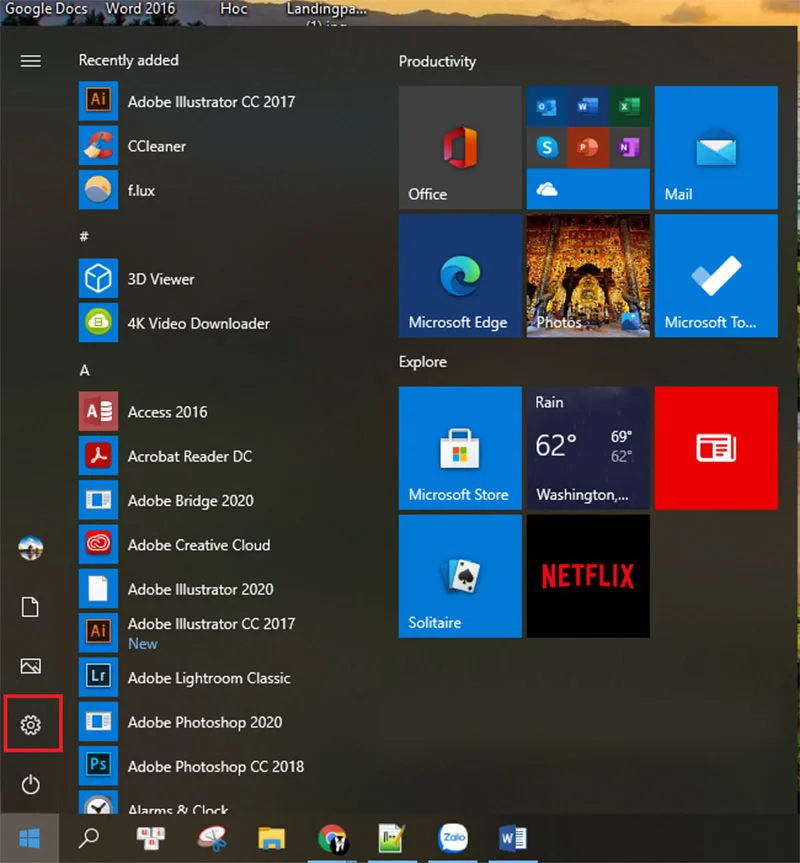Open Adobe Photoshop 2020
Viewport: 800px width, 863px height.
pos(180,722)
